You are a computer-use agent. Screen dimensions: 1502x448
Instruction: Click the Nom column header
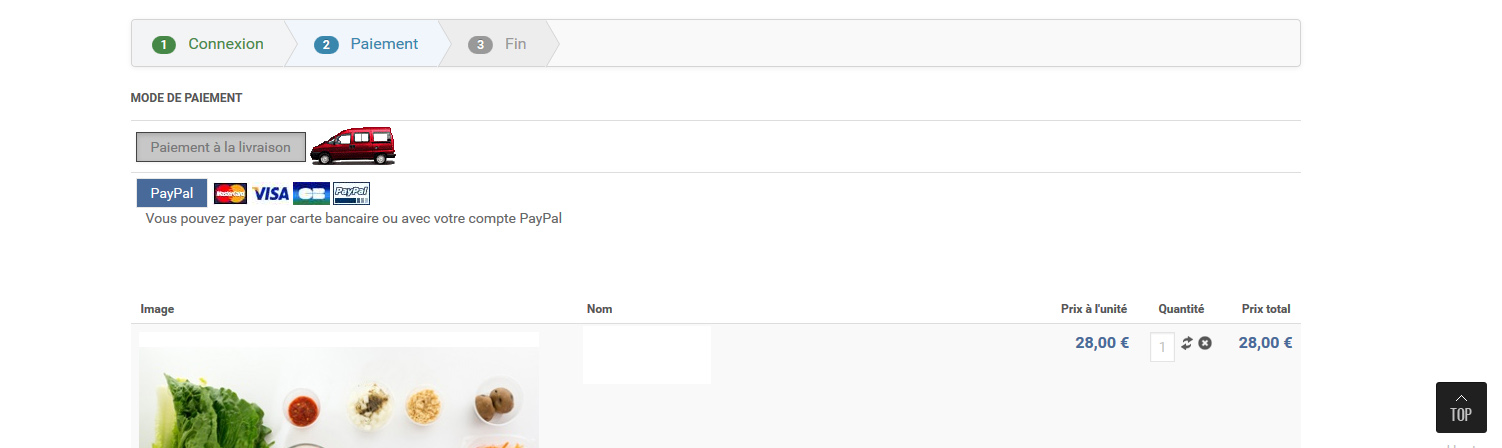pyautogui.click(x=599, y=309)
